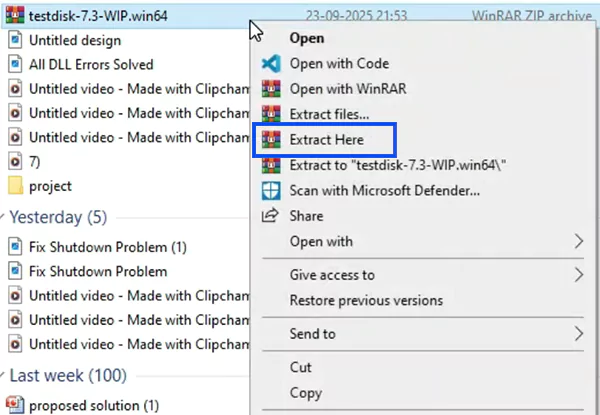Viewport: 600px width, 415px height.
Task: Click the 23-09-2025 21:53 date cell
Action: [356, 16]
